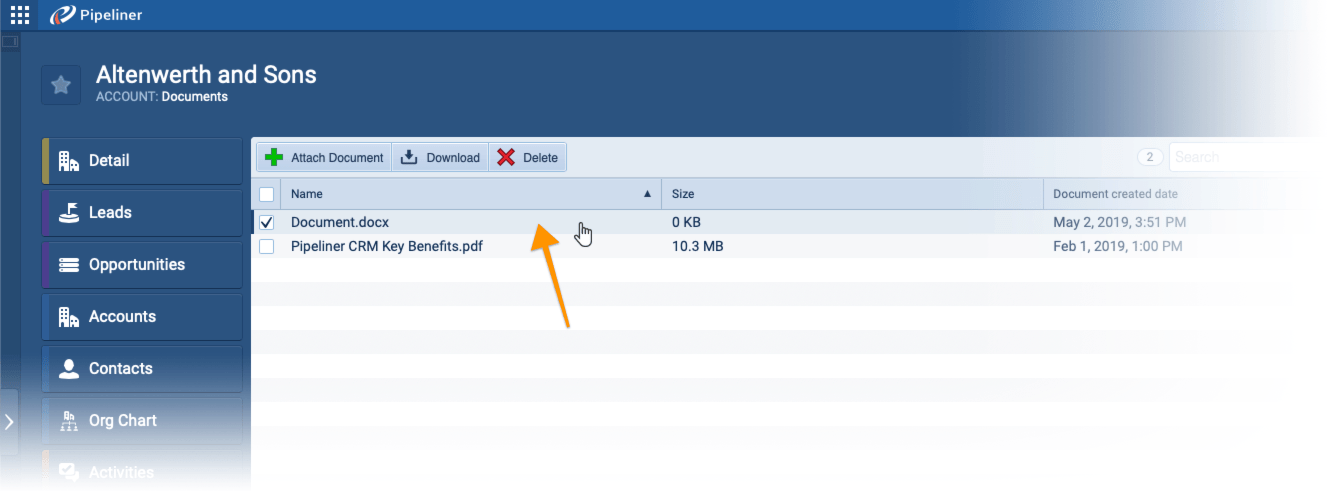Click the Size column header

coord(683,194)
